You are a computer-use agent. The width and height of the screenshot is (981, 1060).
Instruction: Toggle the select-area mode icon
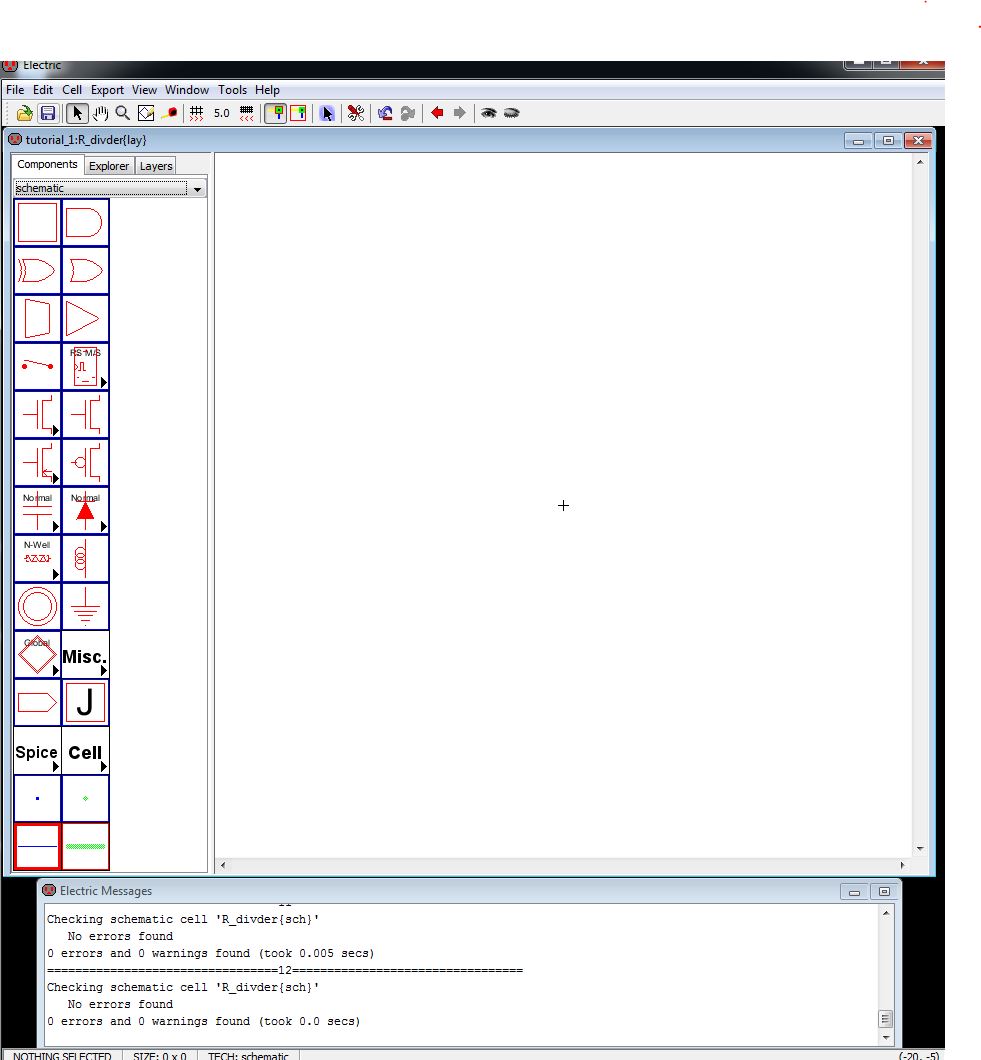298,113
